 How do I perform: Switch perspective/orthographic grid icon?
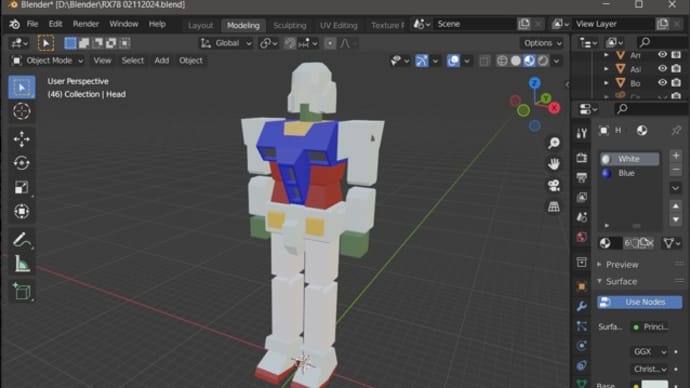554,206
